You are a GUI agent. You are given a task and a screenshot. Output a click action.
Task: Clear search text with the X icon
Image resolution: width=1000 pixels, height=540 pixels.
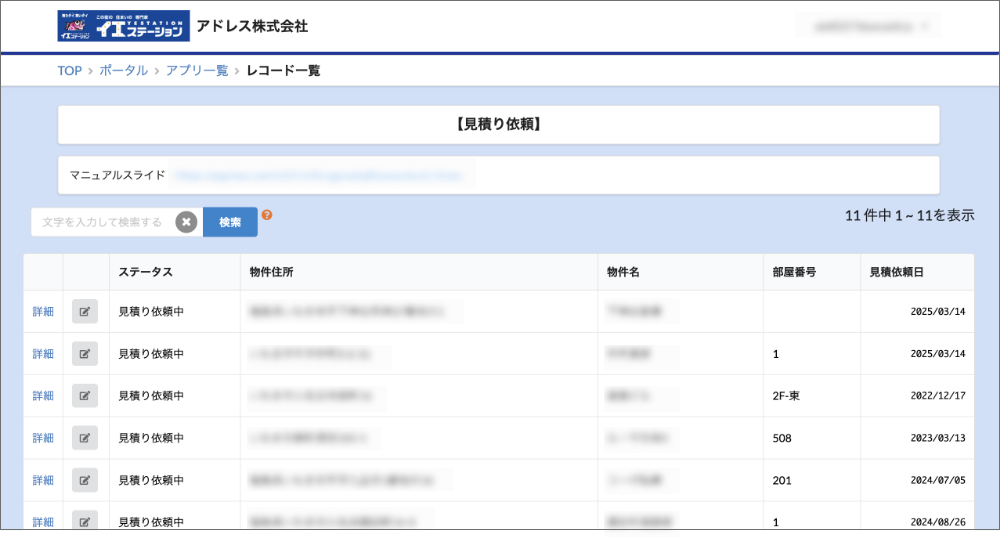(186, 222)
